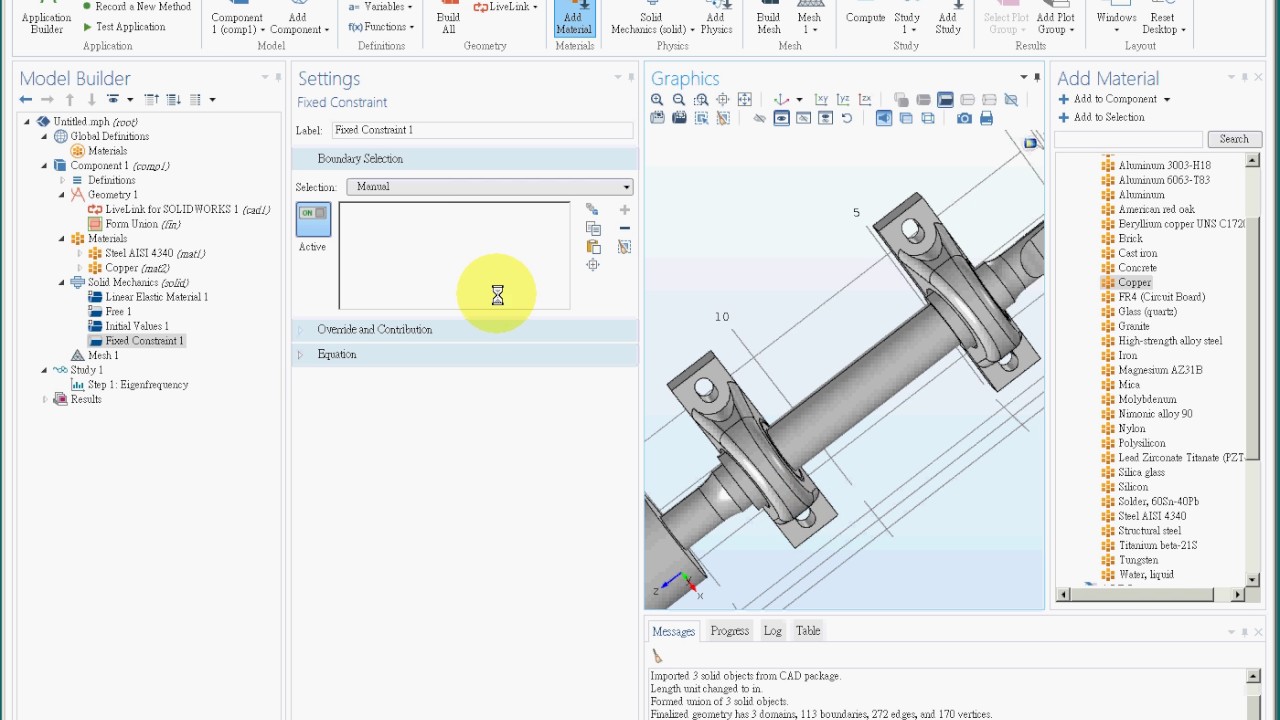Expand the Results node in the tree
The image size is (1280, 720).
[x=45, y=399]
